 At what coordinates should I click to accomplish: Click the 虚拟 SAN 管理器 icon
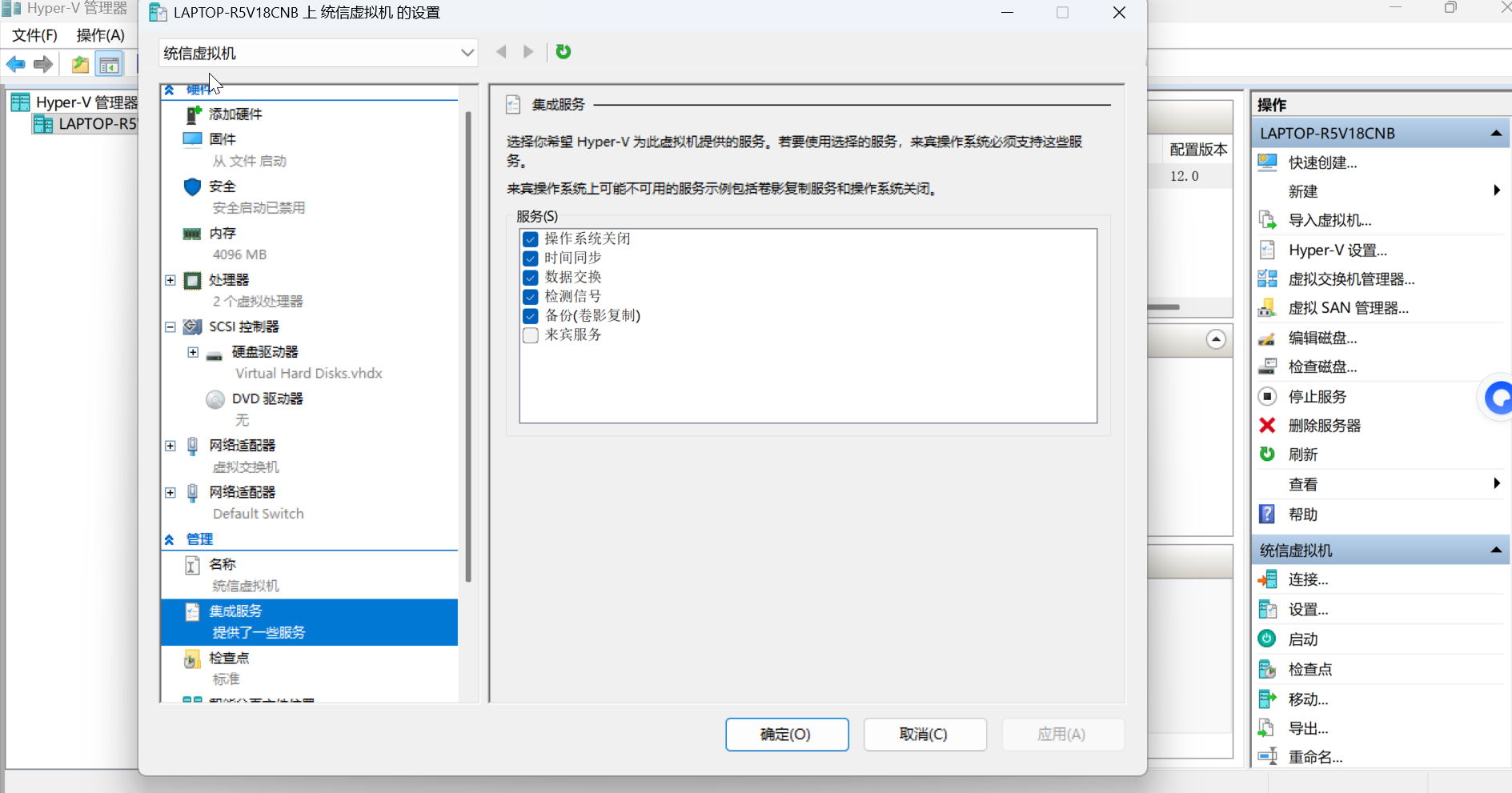[1267, 308]
